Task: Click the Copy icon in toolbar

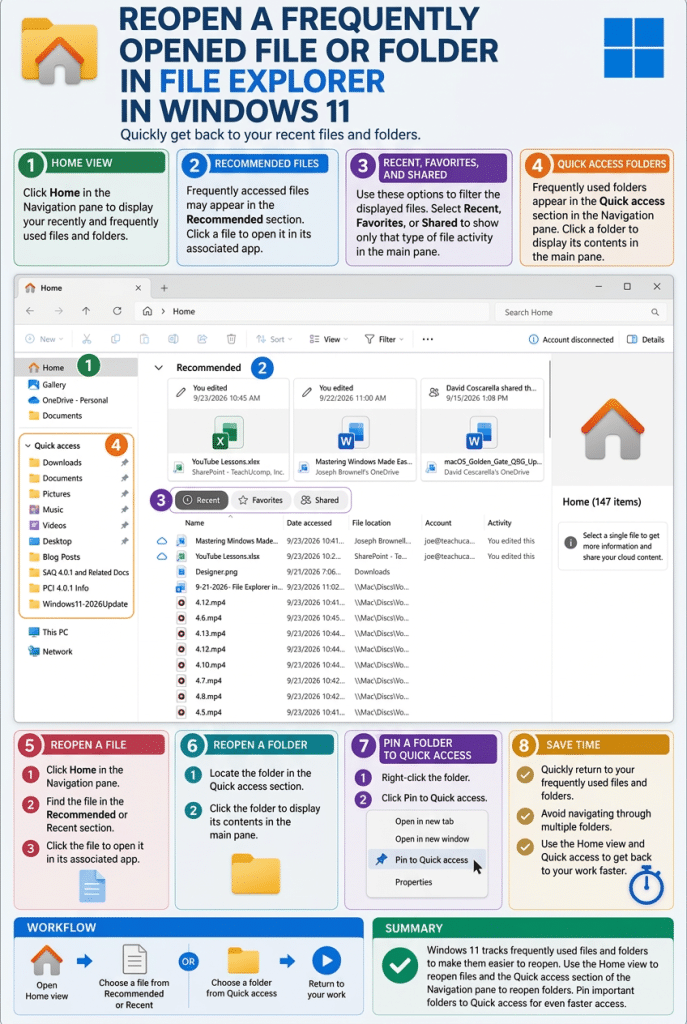Action: pos(116,339)
